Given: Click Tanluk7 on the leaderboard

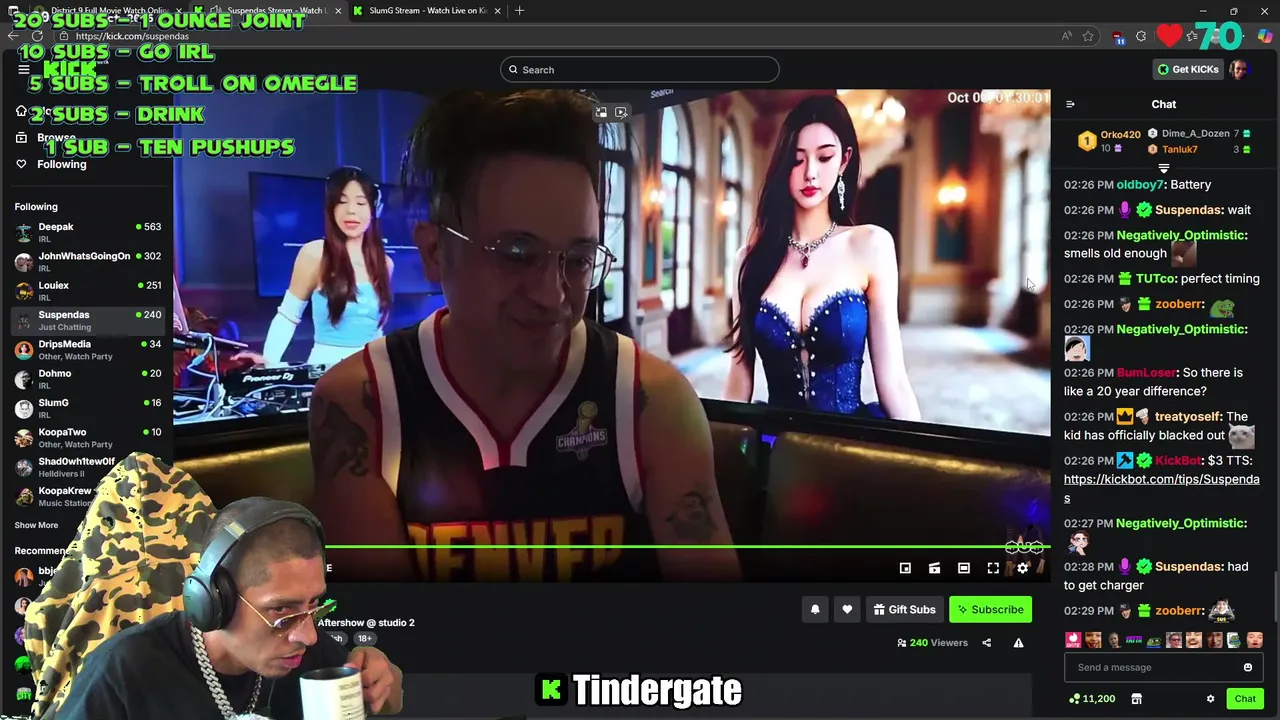Looking at the screenshot, I should 1179,149.
